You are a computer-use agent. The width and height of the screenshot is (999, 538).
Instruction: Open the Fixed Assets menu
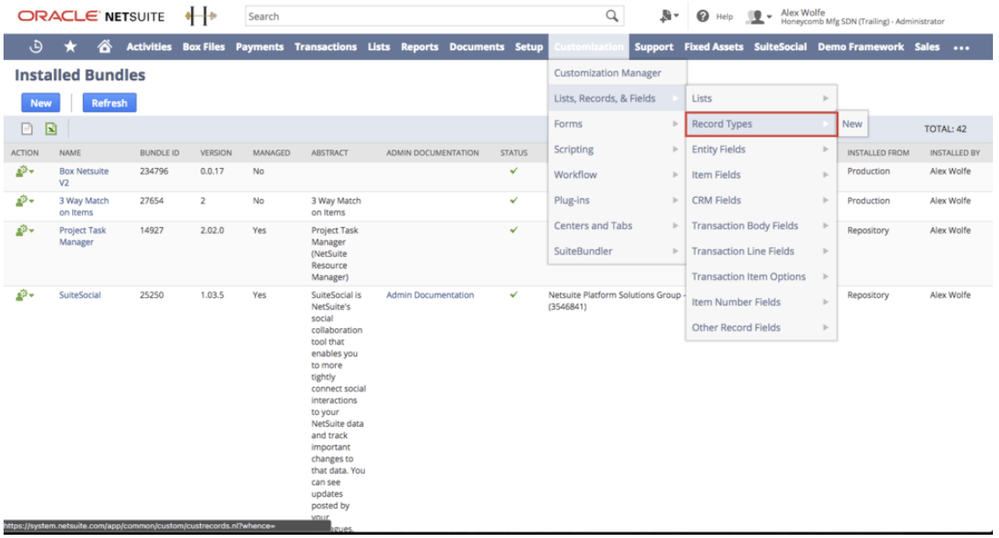coord(714,47)
